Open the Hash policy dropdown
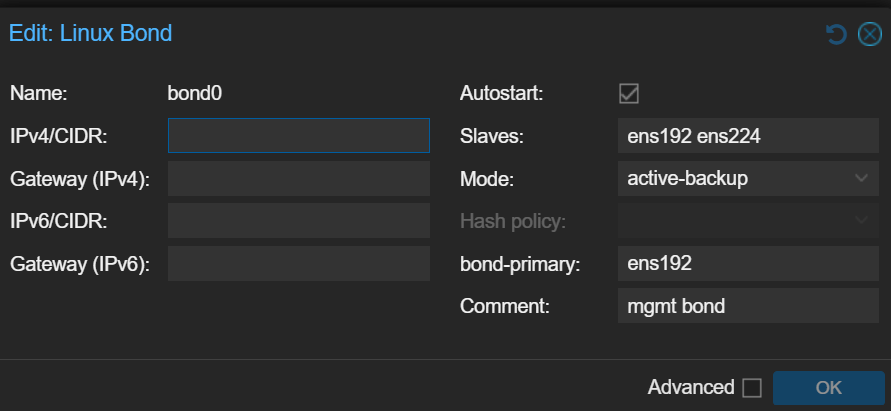Viewport: 891px width, 411px height. (748, 221)
